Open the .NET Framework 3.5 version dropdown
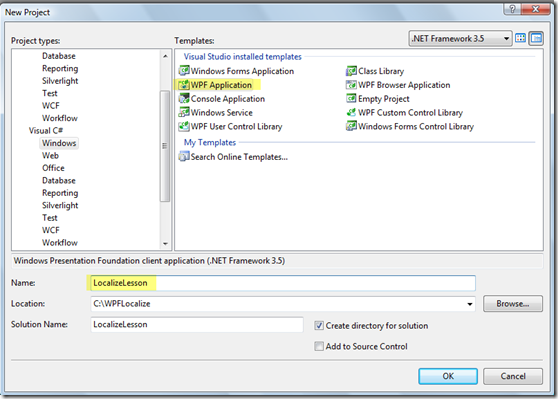This screenshot has width=558, height=399. (x=460, y=38)
